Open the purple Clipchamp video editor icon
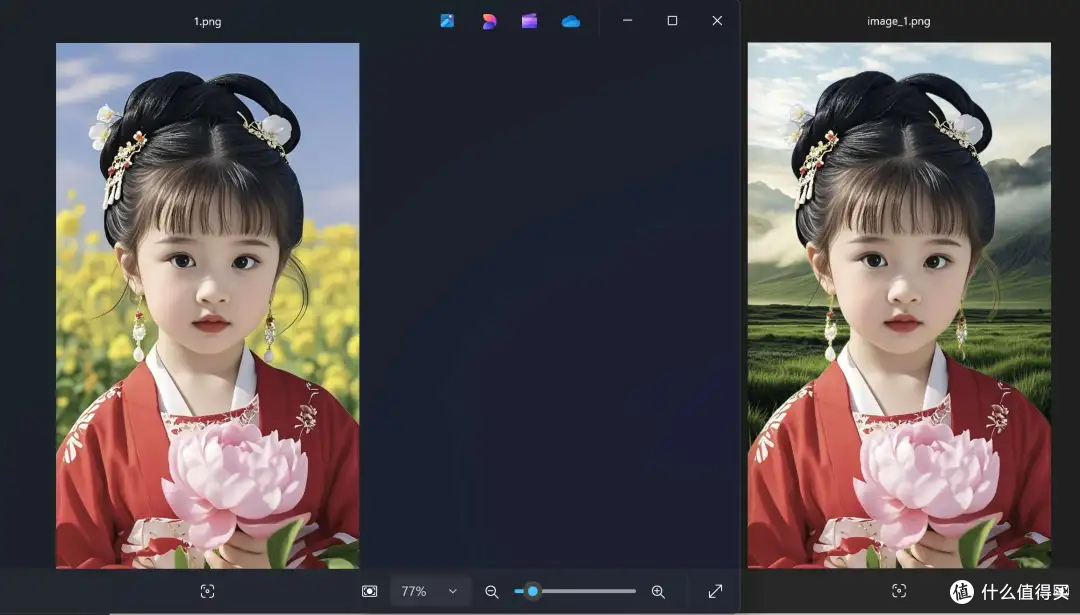The height and width of the screenshot is (615, 1080). tap(529, 21)
